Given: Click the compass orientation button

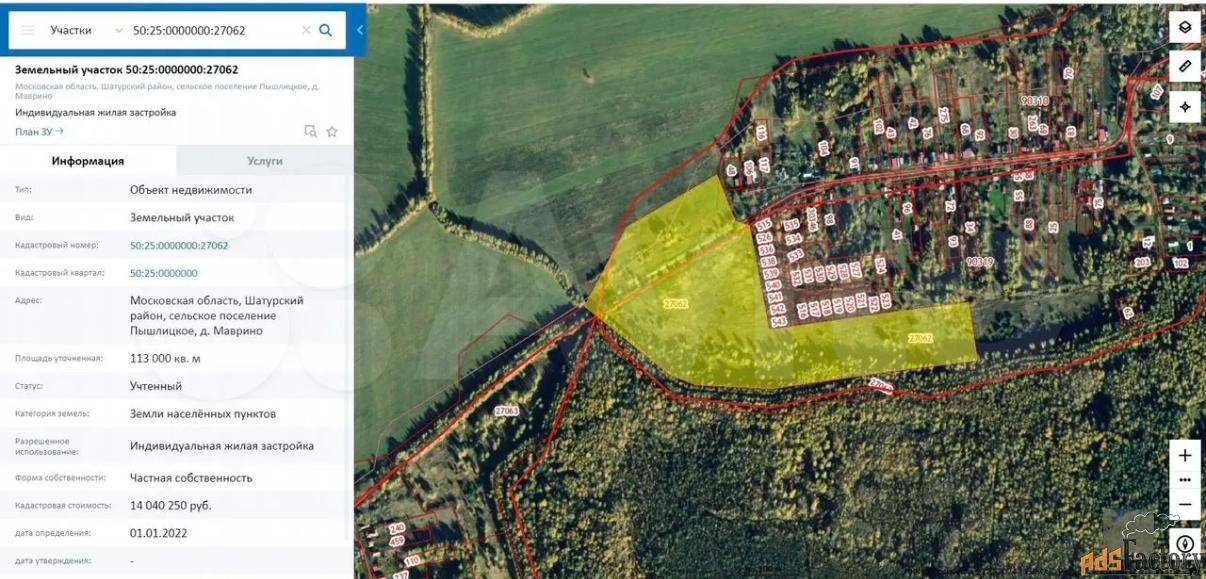Looking at the screenshot, I should coord(1185,545).
